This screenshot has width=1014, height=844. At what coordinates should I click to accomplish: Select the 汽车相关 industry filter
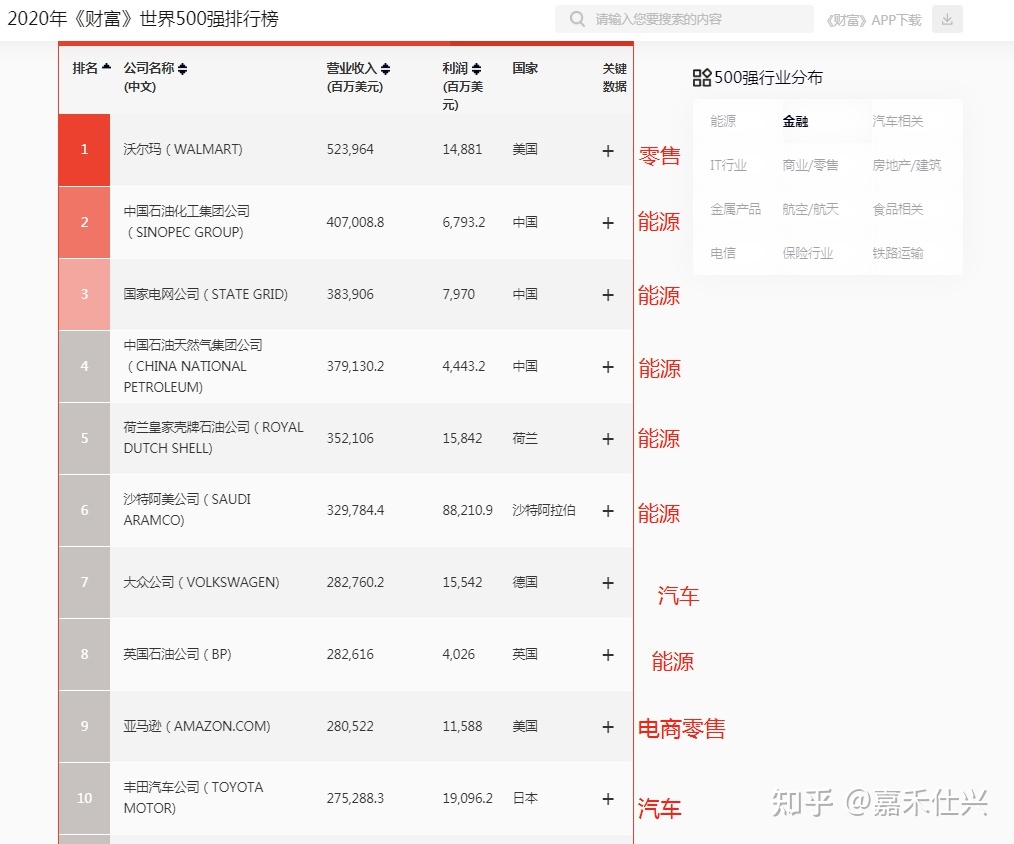click(898, 121)
